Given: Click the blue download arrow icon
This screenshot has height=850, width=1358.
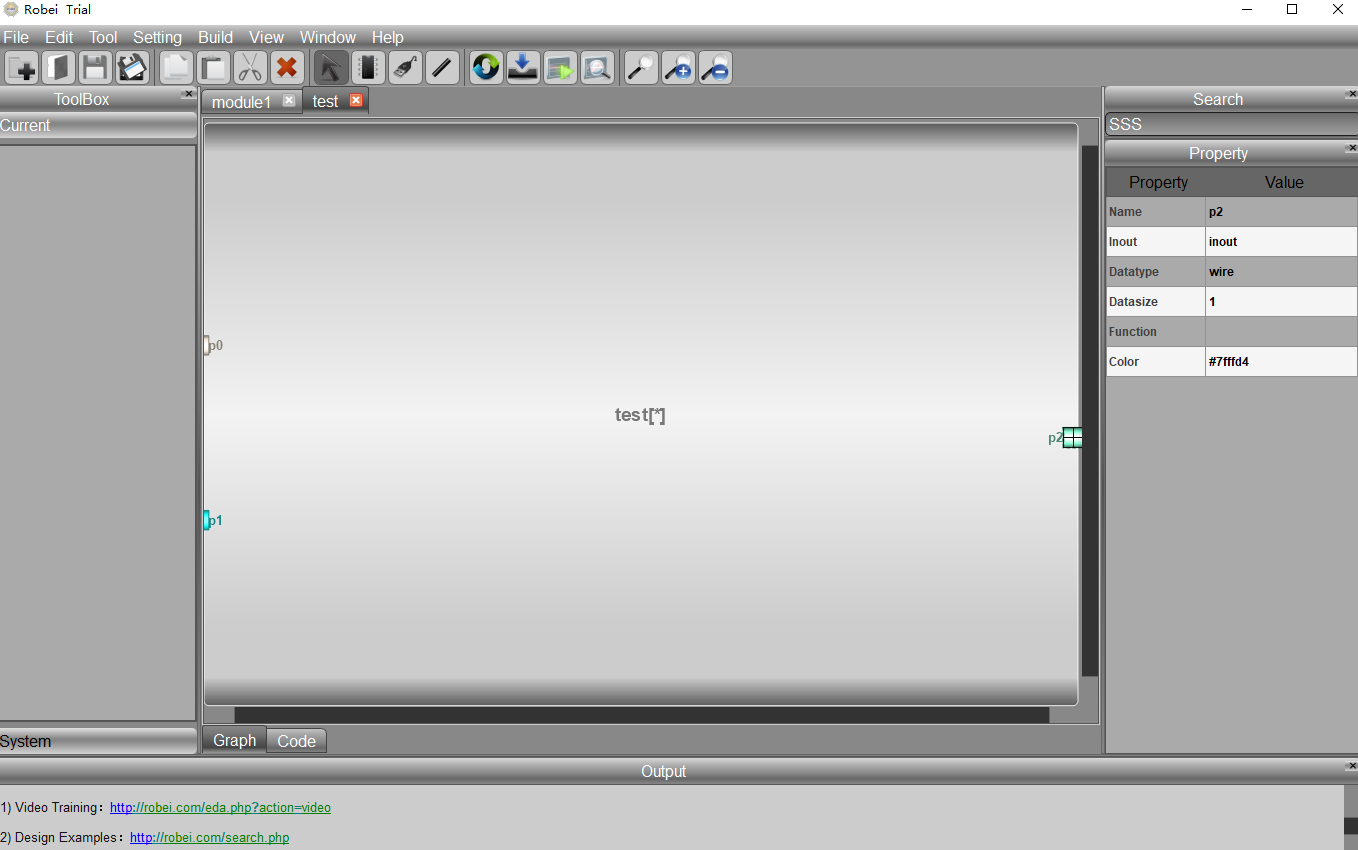Looking at the screenshot, I should (523, 68).
